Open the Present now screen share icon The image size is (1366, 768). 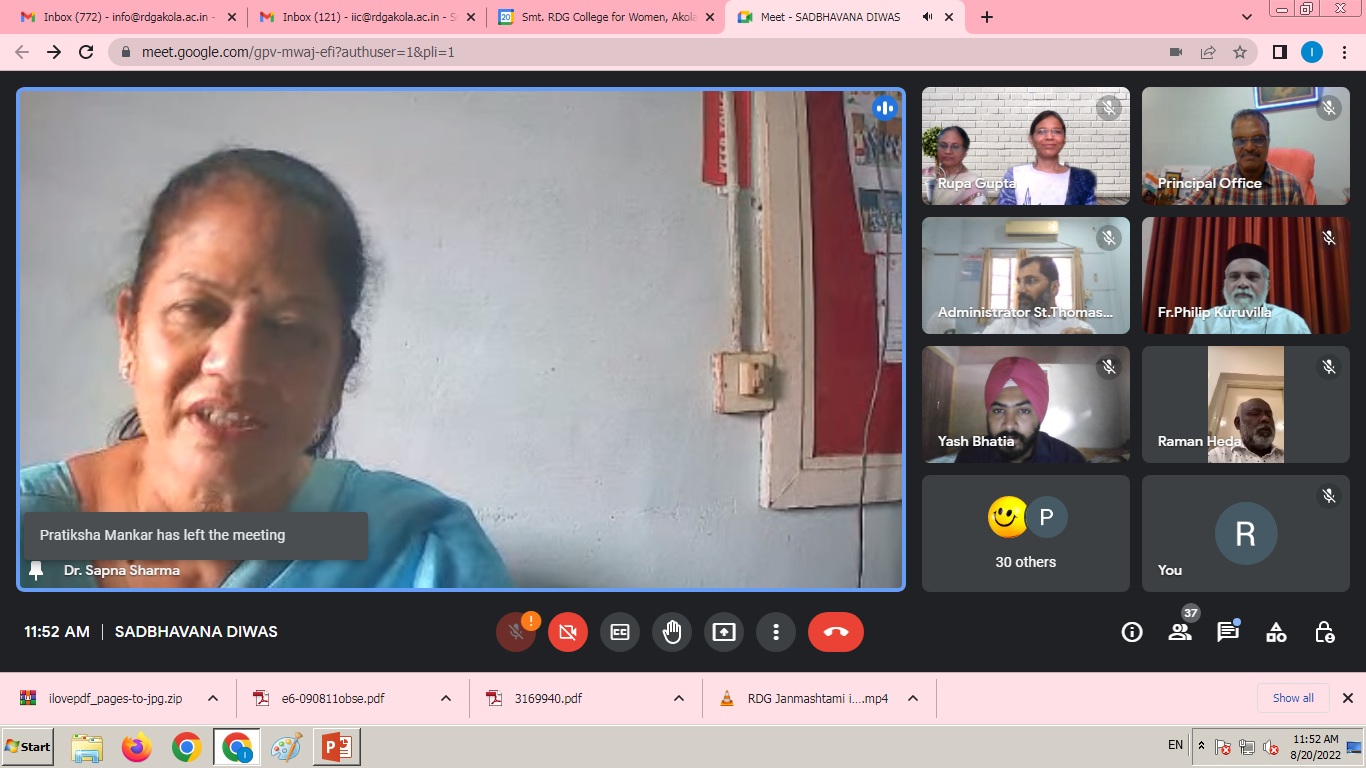tap(724, 632)
